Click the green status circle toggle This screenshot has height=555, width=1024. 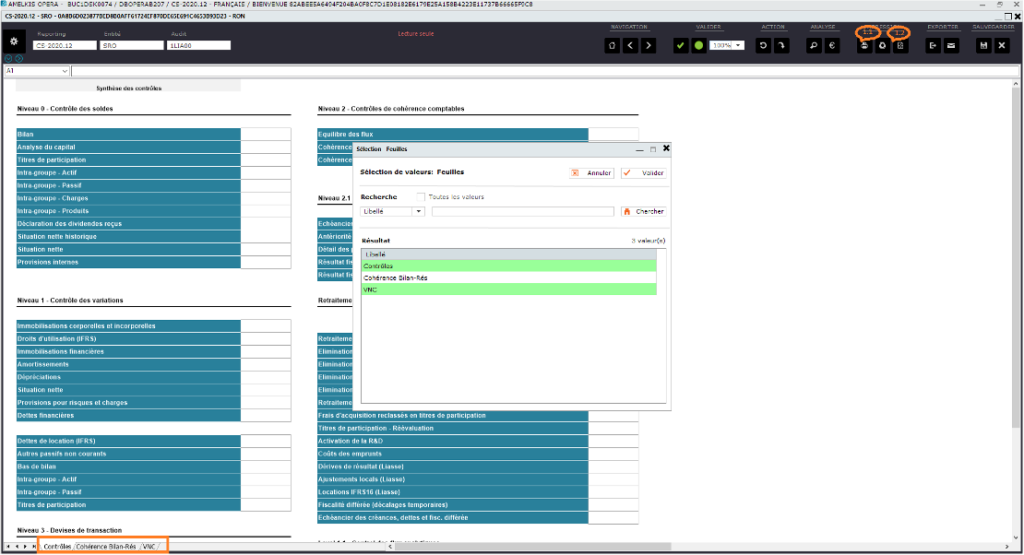[x=699, y=46]
